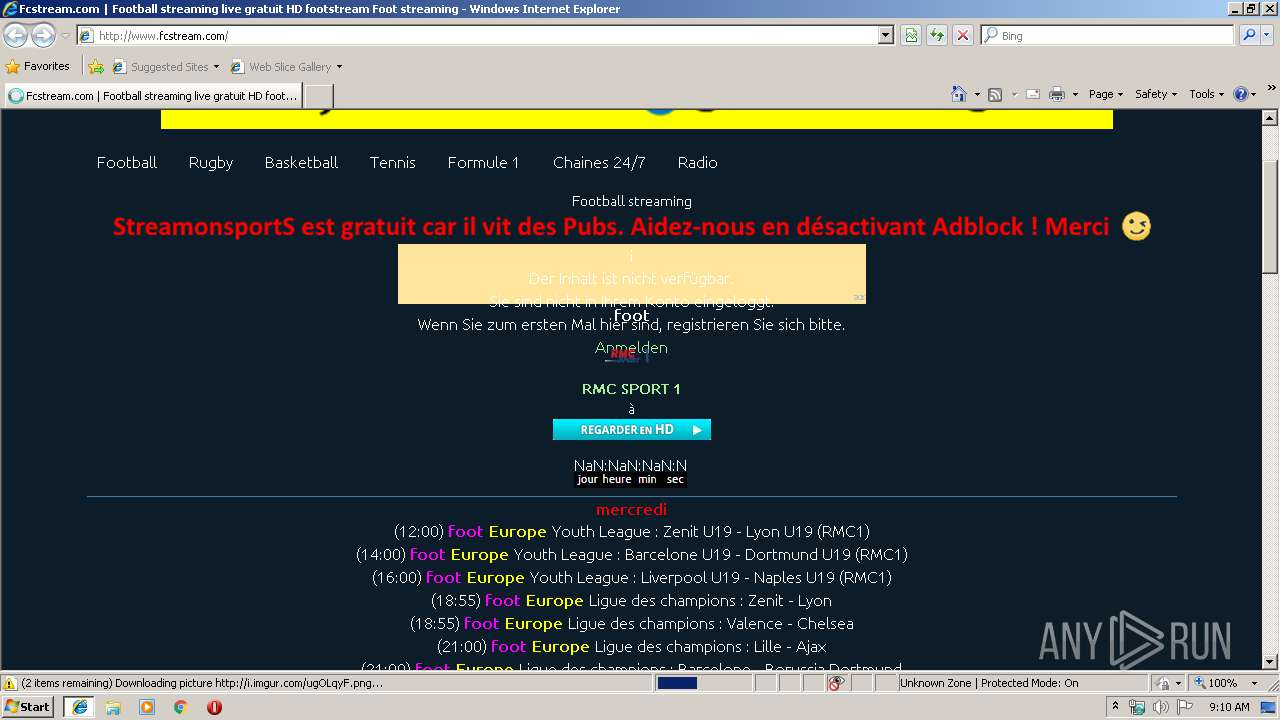Toggle Compatibility View icon in address bar
The height and width of the screenshot is (720, 1280).
tap(911, 35)
